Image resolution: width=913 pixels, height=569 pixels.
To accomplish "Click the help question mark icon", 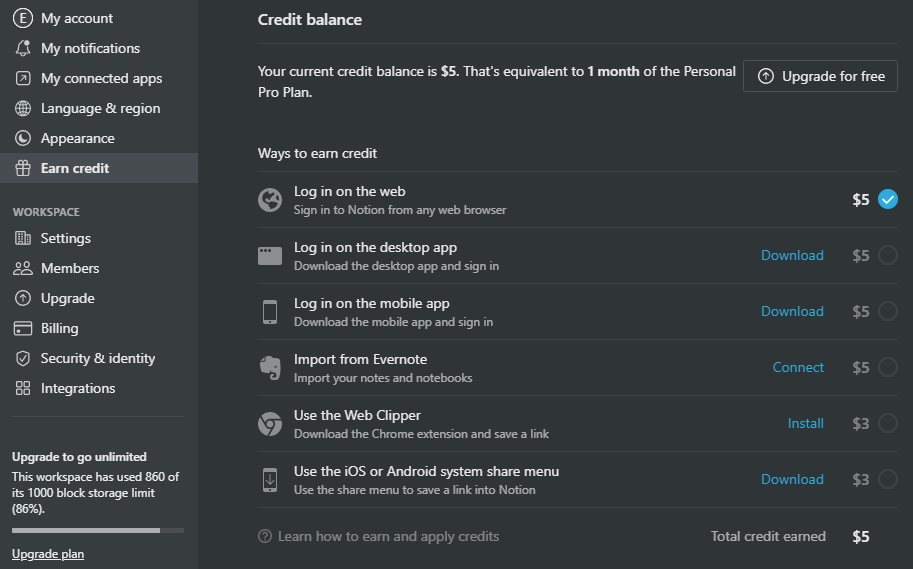I will [x=265, y=536].
